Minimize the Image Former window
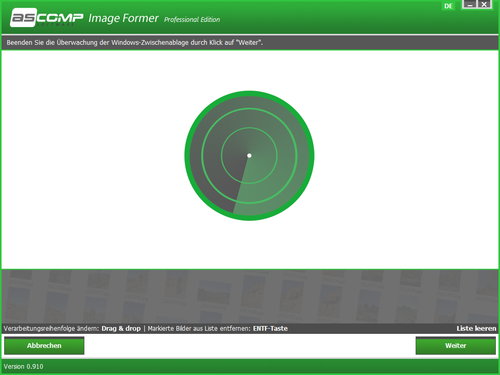The width and height of the screenshot is (500, 375). pyautogui.click(x=470, y=5)
